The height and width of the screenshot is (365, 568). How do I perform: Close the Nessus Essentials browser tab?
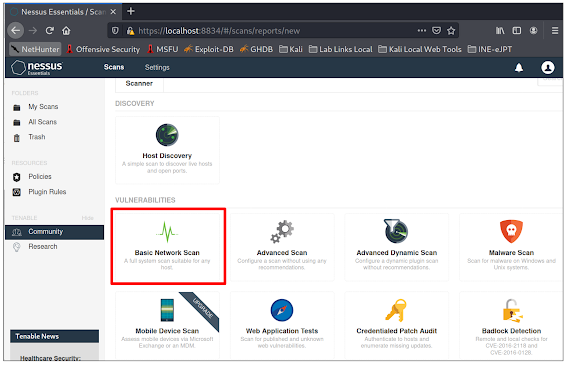(113, 12)
